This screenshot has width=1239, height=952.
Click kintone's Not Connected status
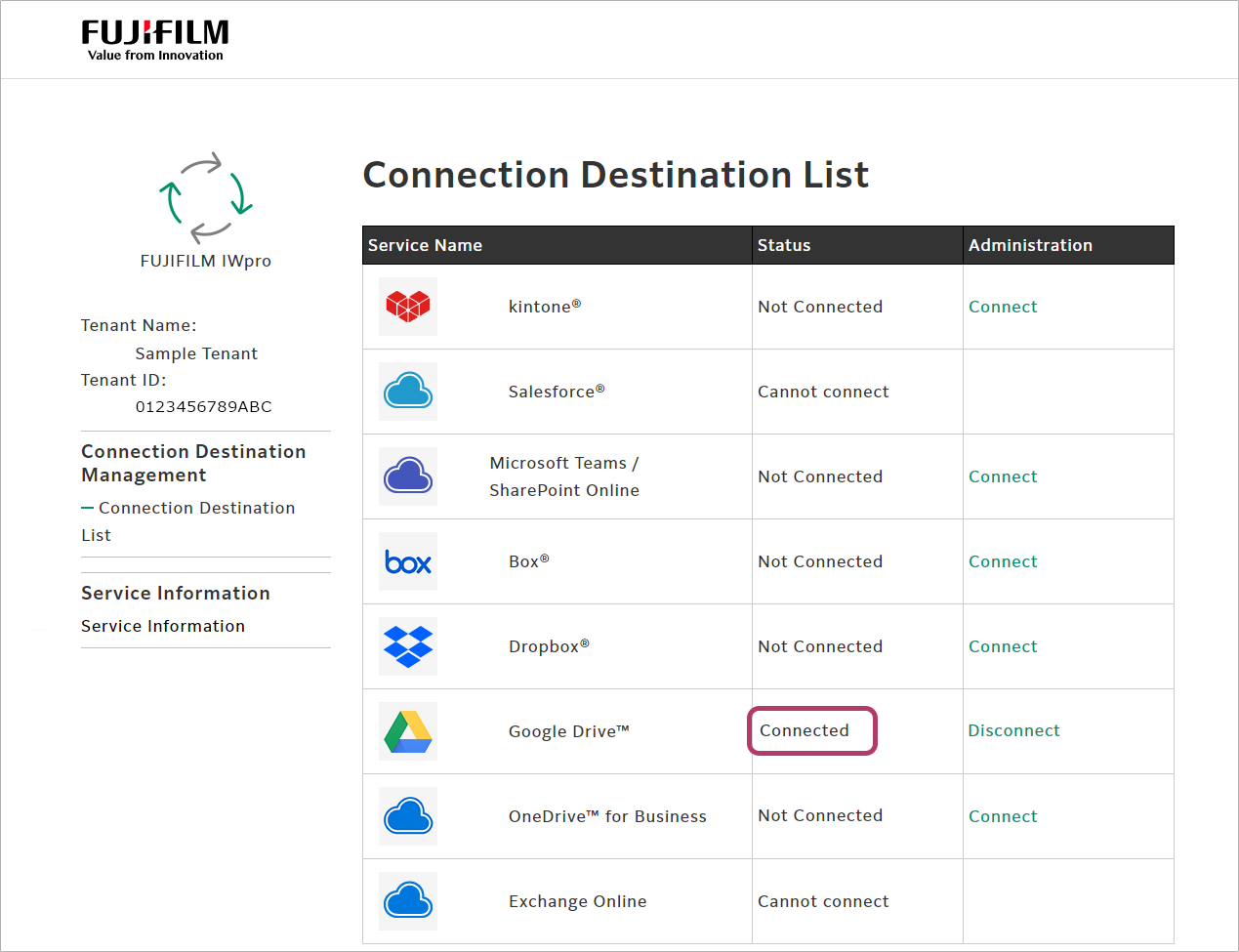tap(820, 307)
